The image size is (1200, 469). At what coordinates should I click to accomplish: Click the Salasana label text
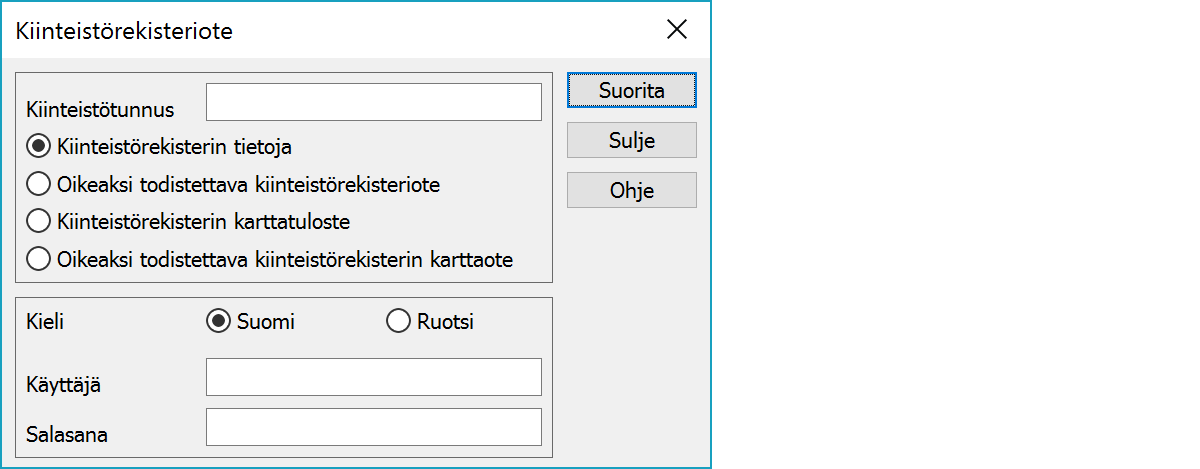point(67,434)
